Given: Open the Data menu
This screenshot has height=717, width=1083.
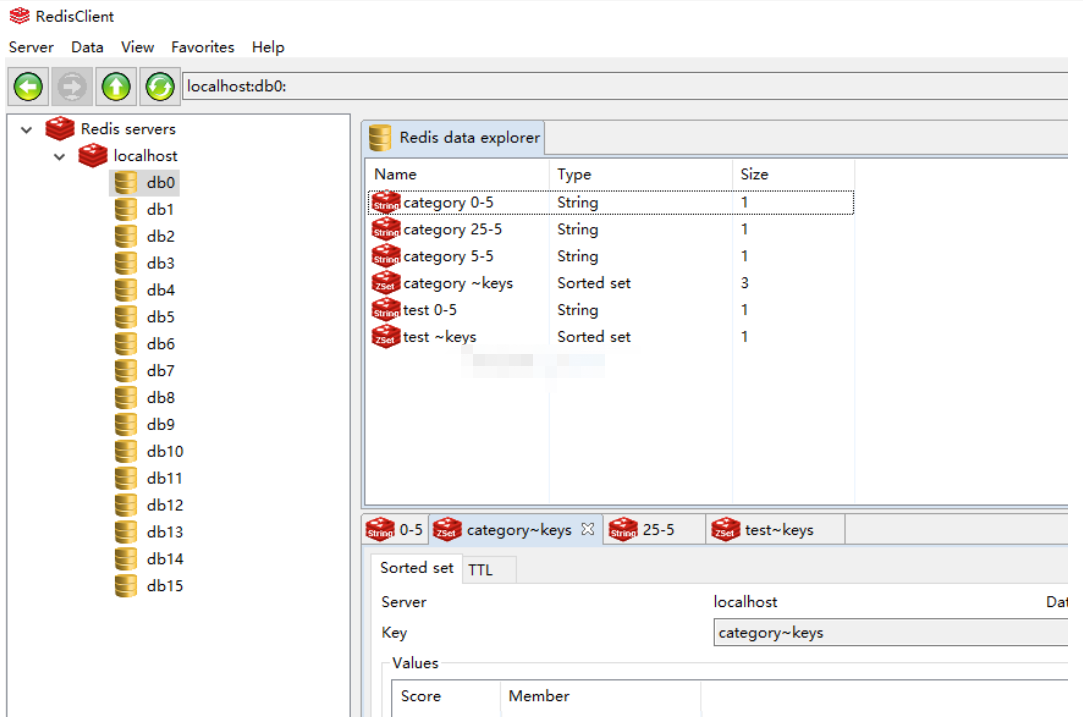Looking at the screenshot, I should click(x=87, y=47).
